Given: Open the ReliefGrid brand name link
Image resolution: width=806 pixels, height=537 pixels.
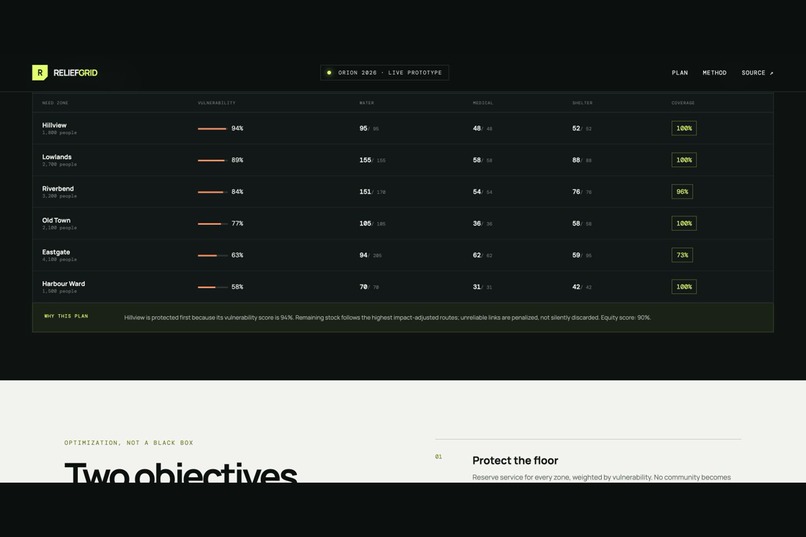Looking at the screenshot, I should point(75,73).
